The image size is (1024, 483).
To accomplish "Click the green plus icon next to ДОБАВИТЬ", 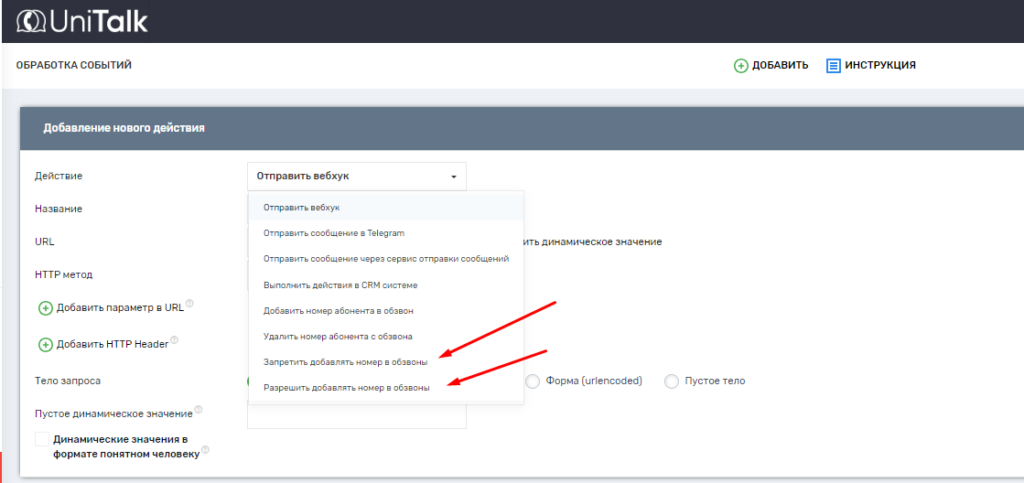I will (741, 66).
